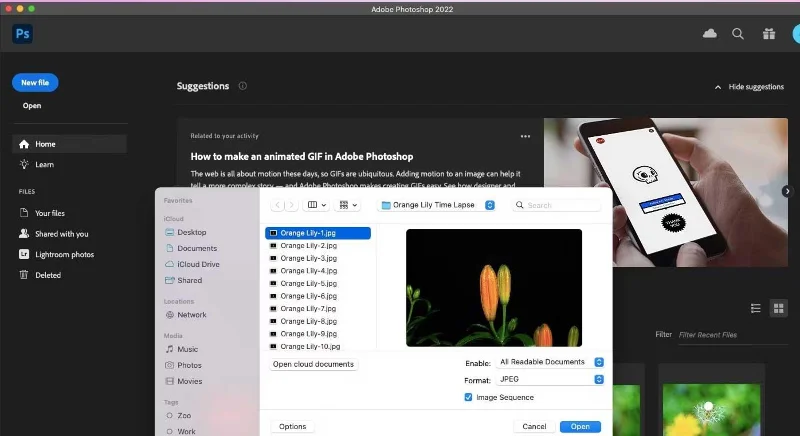Collapse suggestions with Hide suggestions

click(x=749, y=87)
